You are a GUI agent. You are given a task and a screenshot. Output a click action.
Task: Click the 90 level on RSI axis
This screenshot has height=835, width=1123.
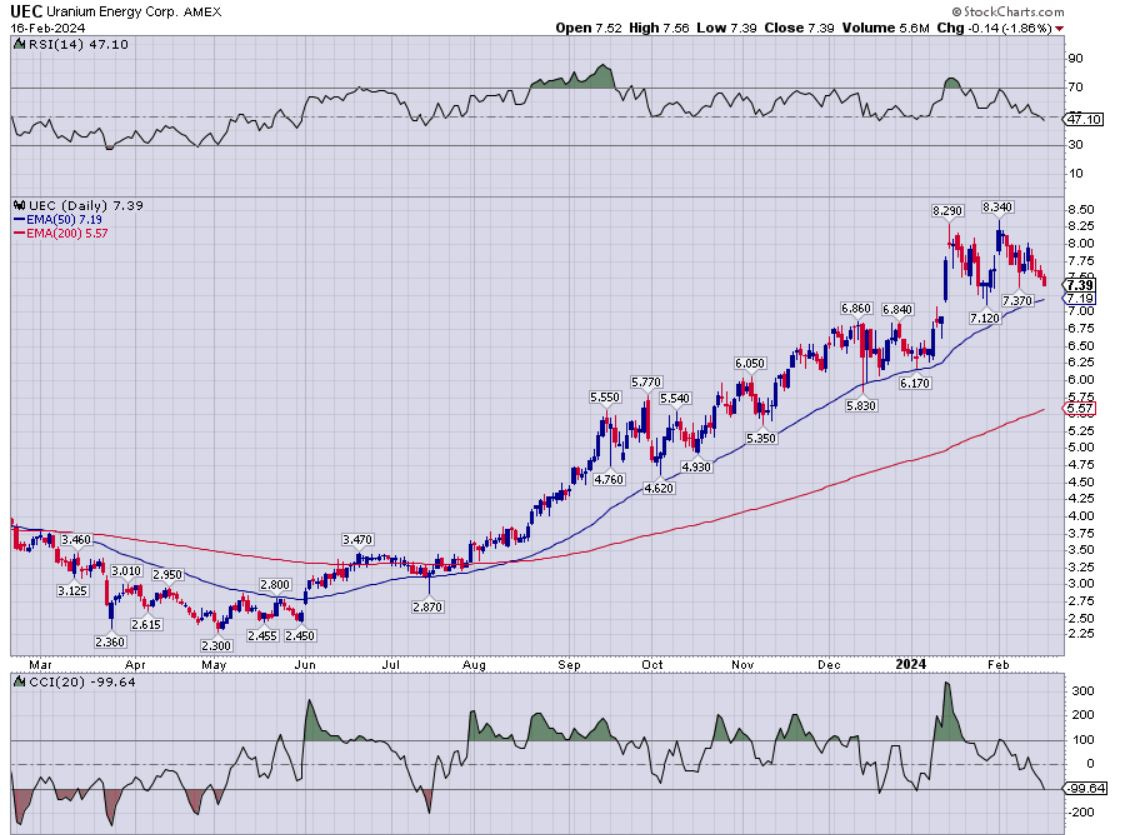1076,58
